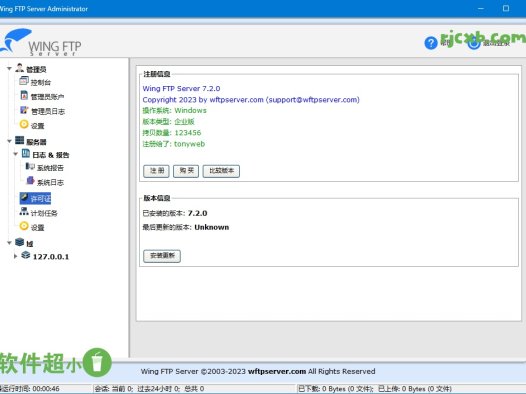
Task: Click the 购买 button
Action: click(186, 171)
